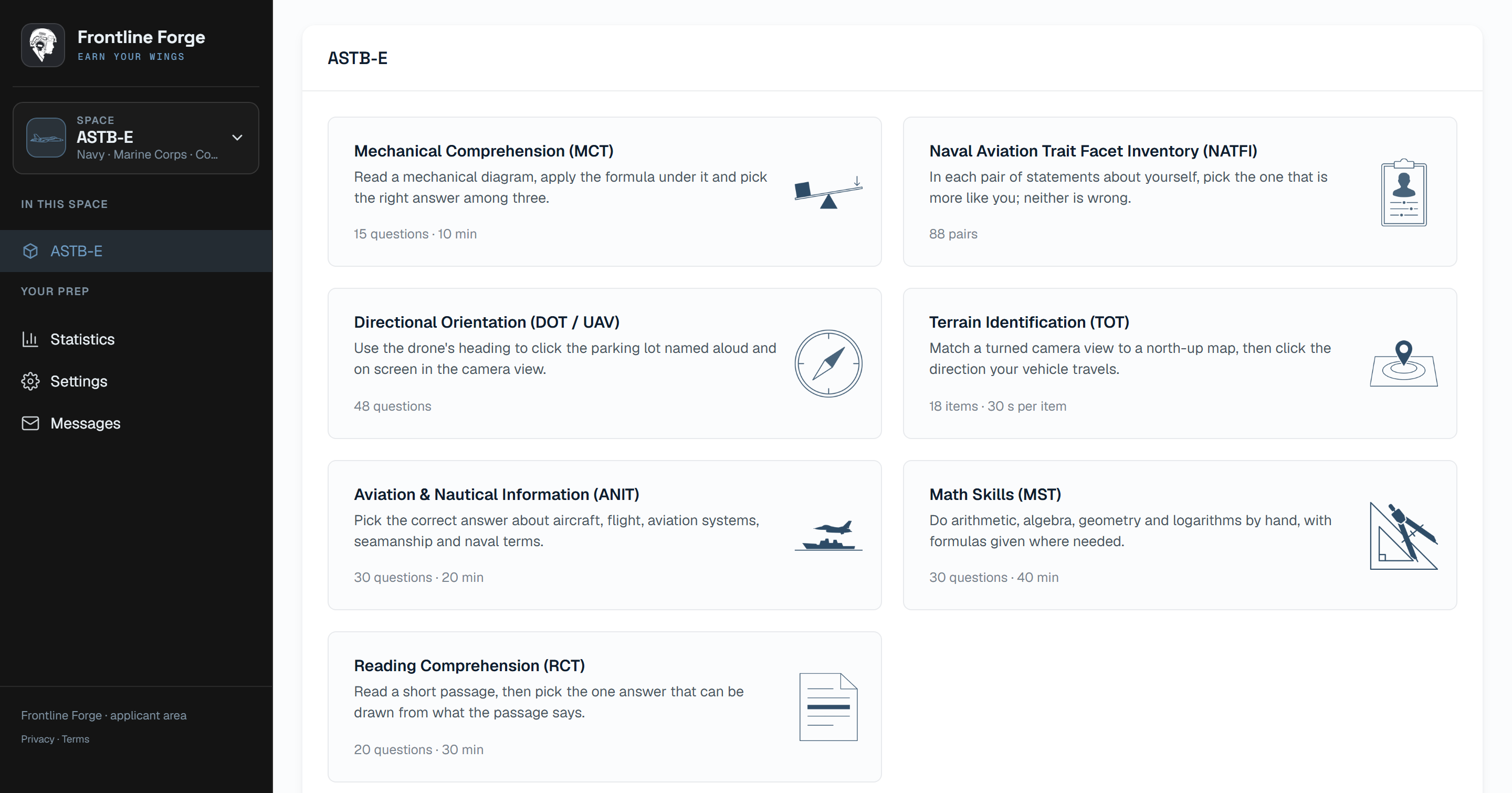Click the map pin icon on the Terrain Identification card
Viewport: 1512px width, 793px height.
click(1403, 363)
